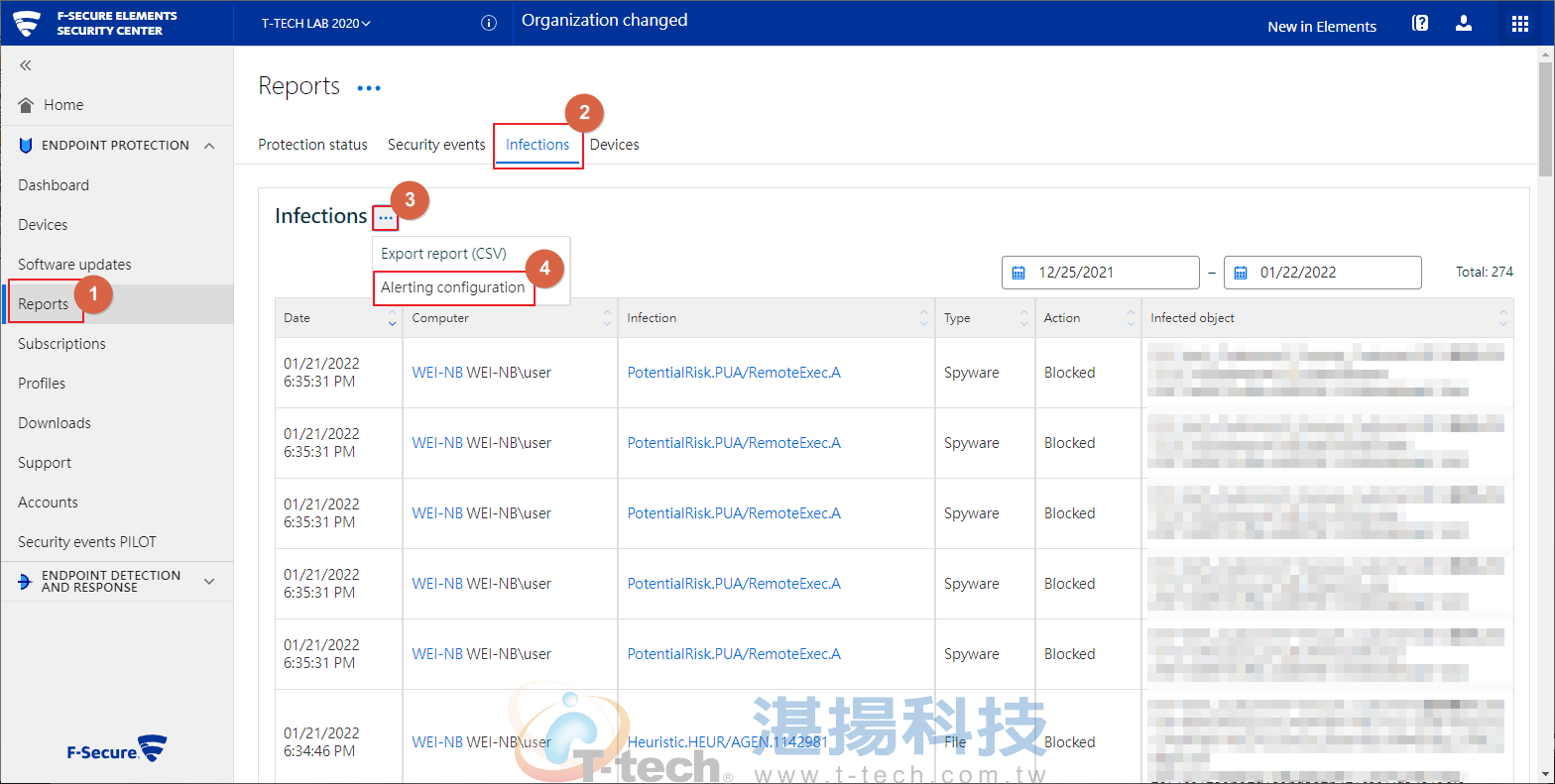Screen dimensions: 1555x784
Task: Click the Infections section heading
Action: [x=321, y=216]
